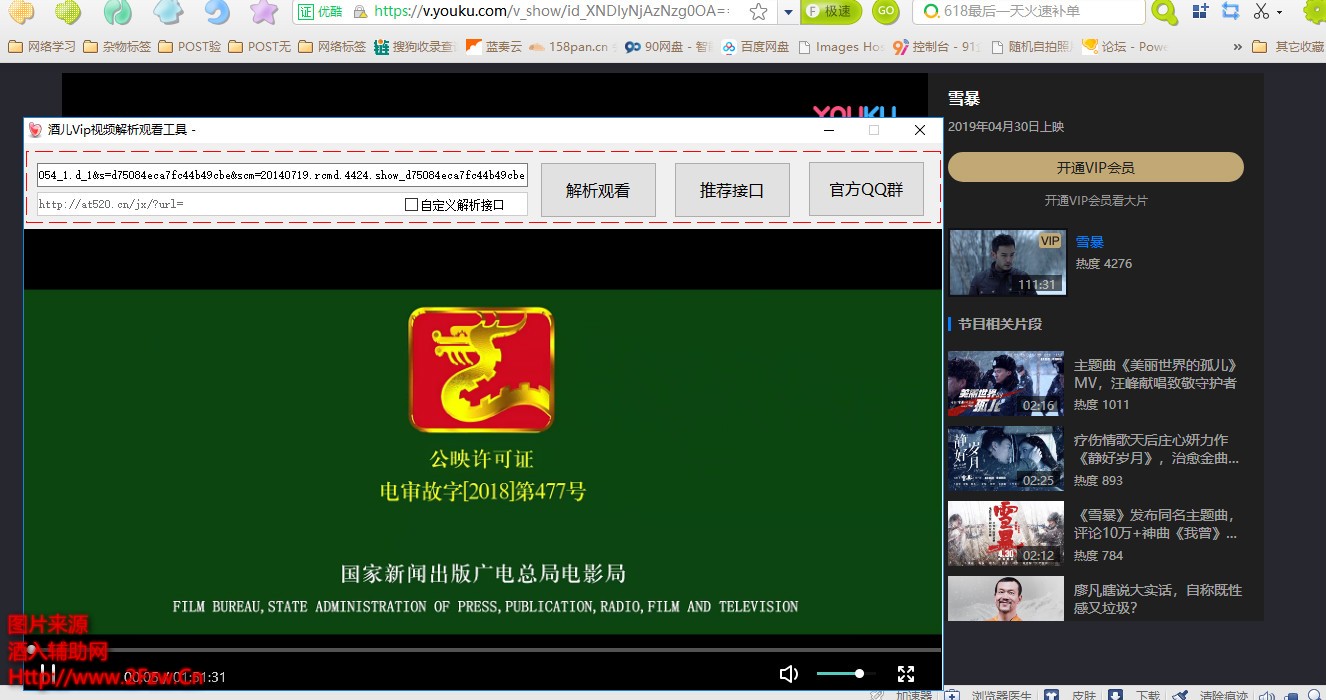1326x700 pixels.
Task: Open the 158pan.cn bookmark
Action: tap(568, 47)
